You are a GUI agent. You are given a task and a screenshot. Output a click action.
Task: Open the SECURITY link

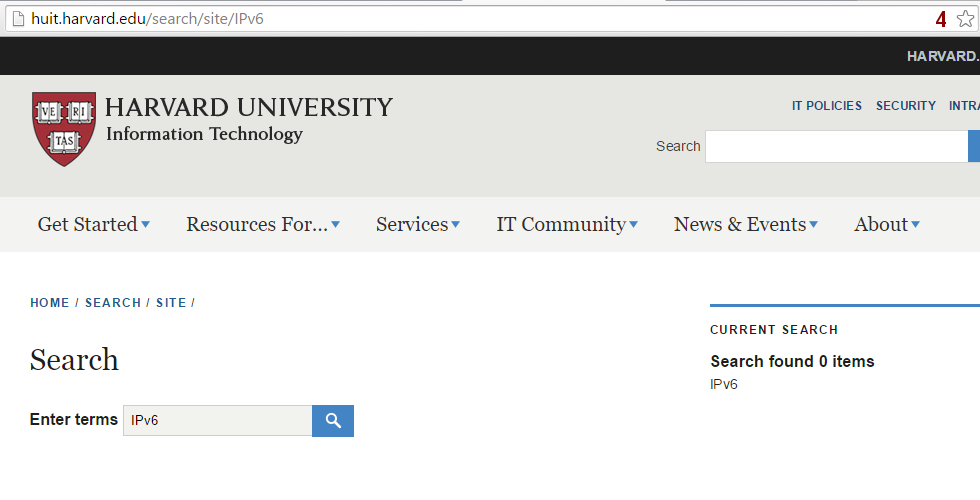tap(906, 106)
